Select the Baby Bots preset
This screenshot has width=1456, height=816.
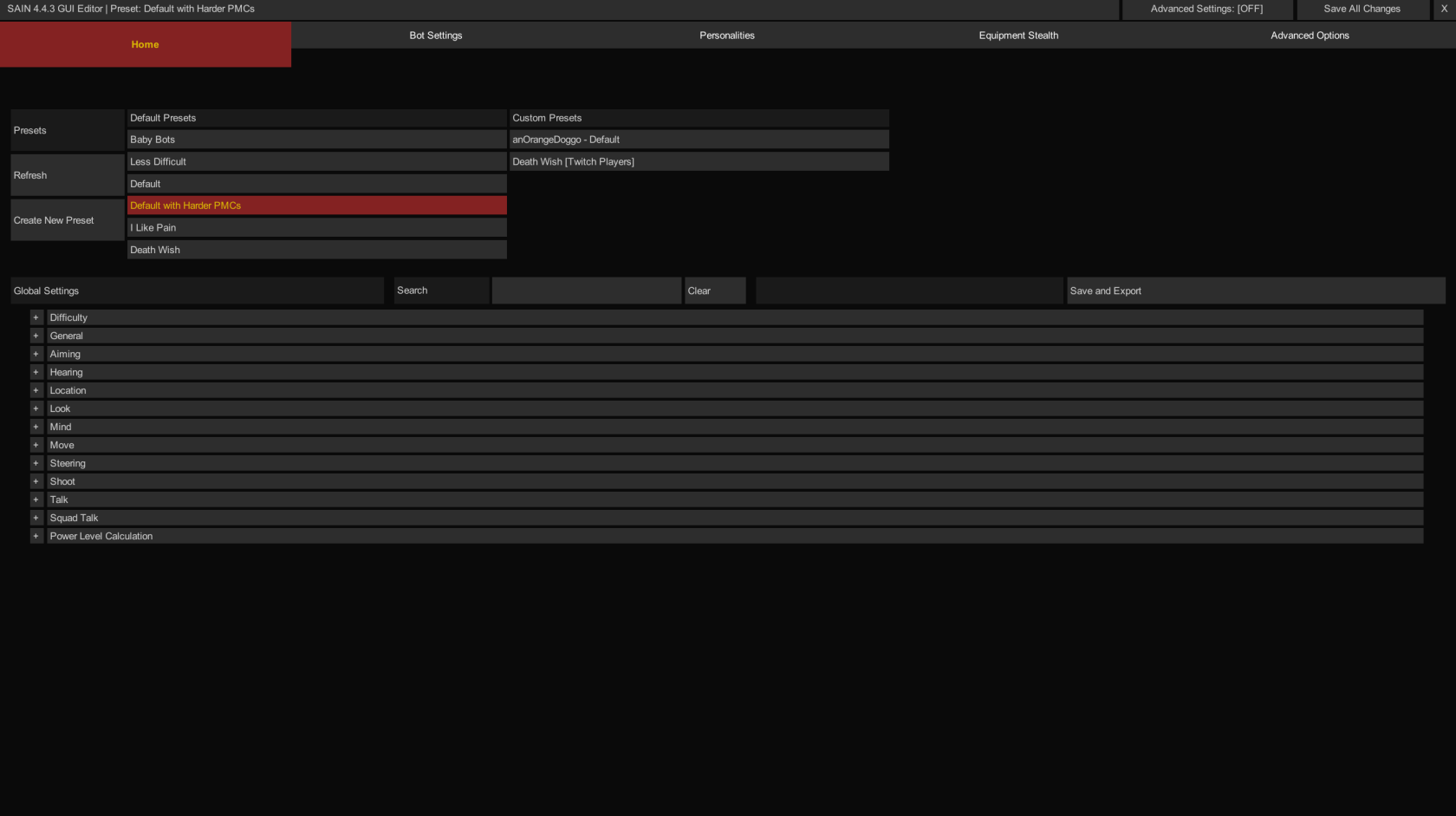pyautogui.click(x=317, y=140)
